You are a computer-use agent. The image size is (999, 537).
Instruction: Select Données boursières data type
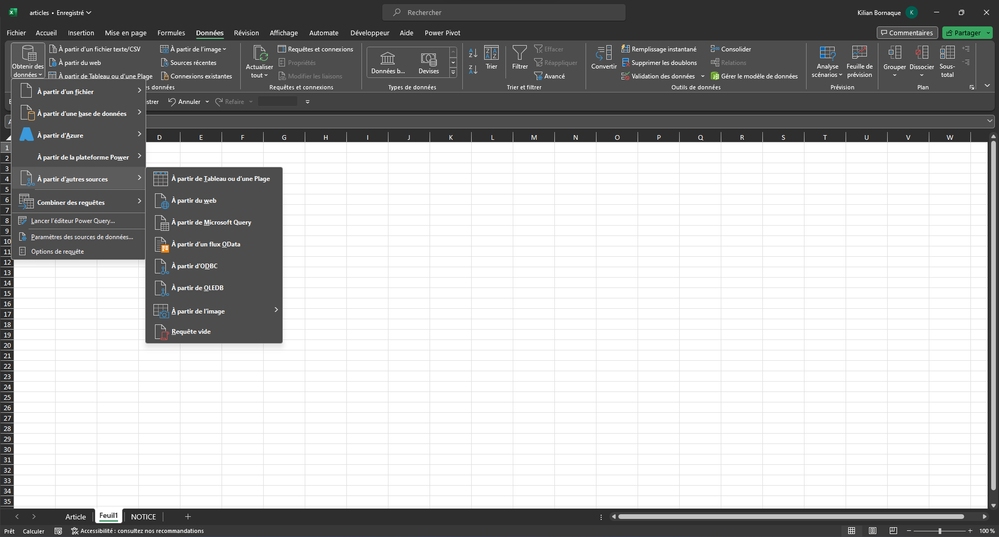[x=387, y=62]
